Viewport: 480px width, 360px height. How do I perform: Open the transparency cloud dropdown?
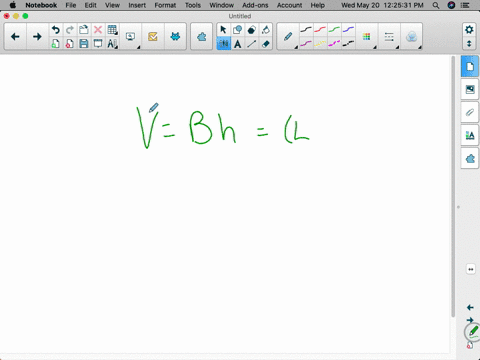coord(411,37)
